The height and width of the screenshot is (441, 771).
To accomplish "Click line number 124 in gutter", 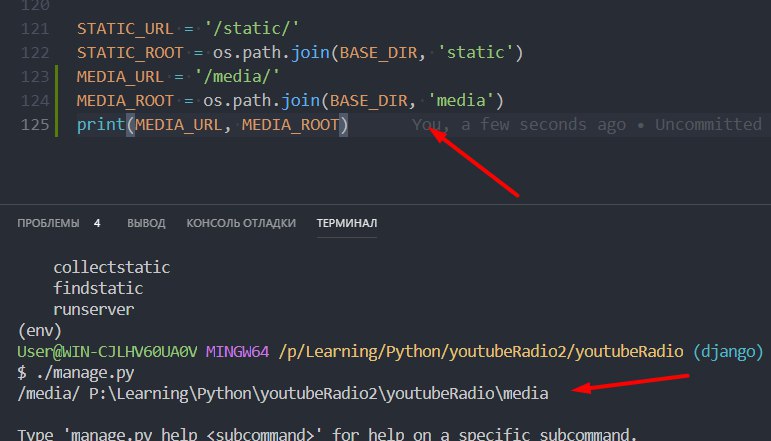I will point(35,101).
